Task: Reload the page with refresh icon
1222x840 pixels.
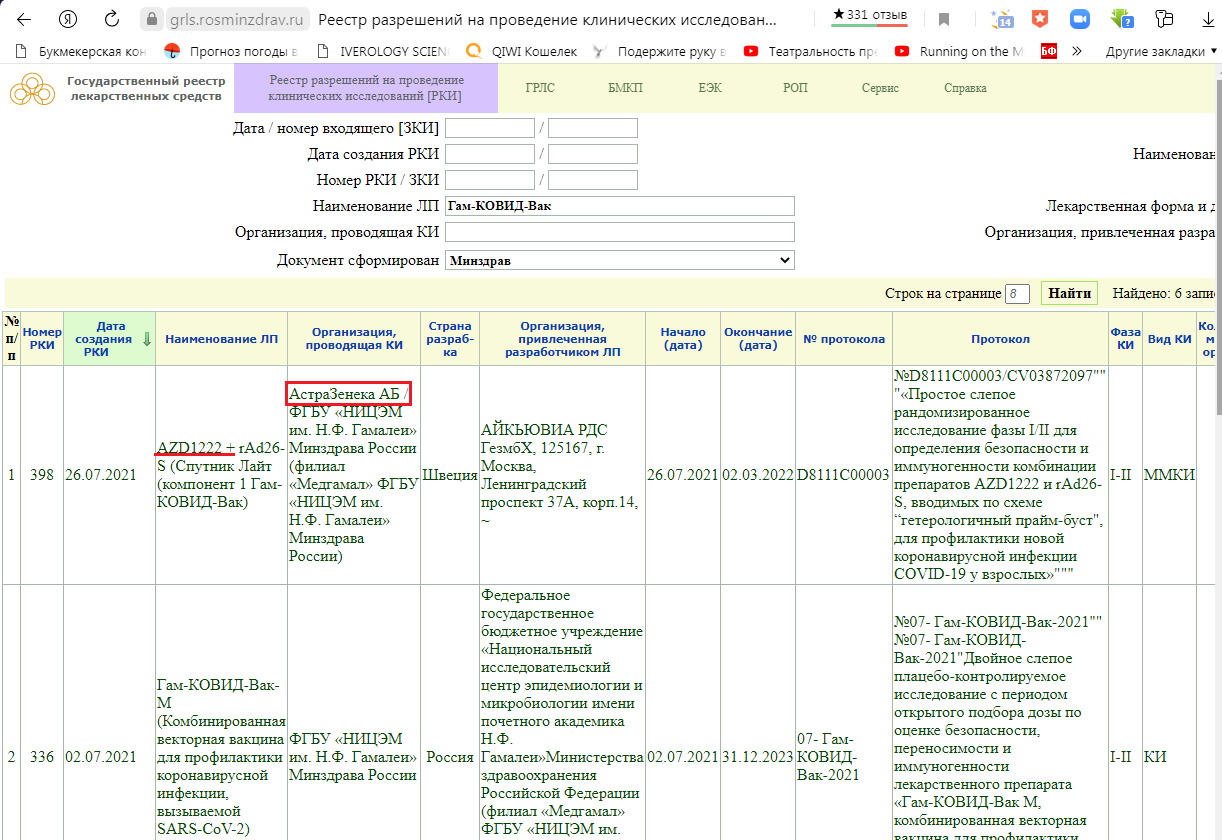Action: tap(112, 19)
